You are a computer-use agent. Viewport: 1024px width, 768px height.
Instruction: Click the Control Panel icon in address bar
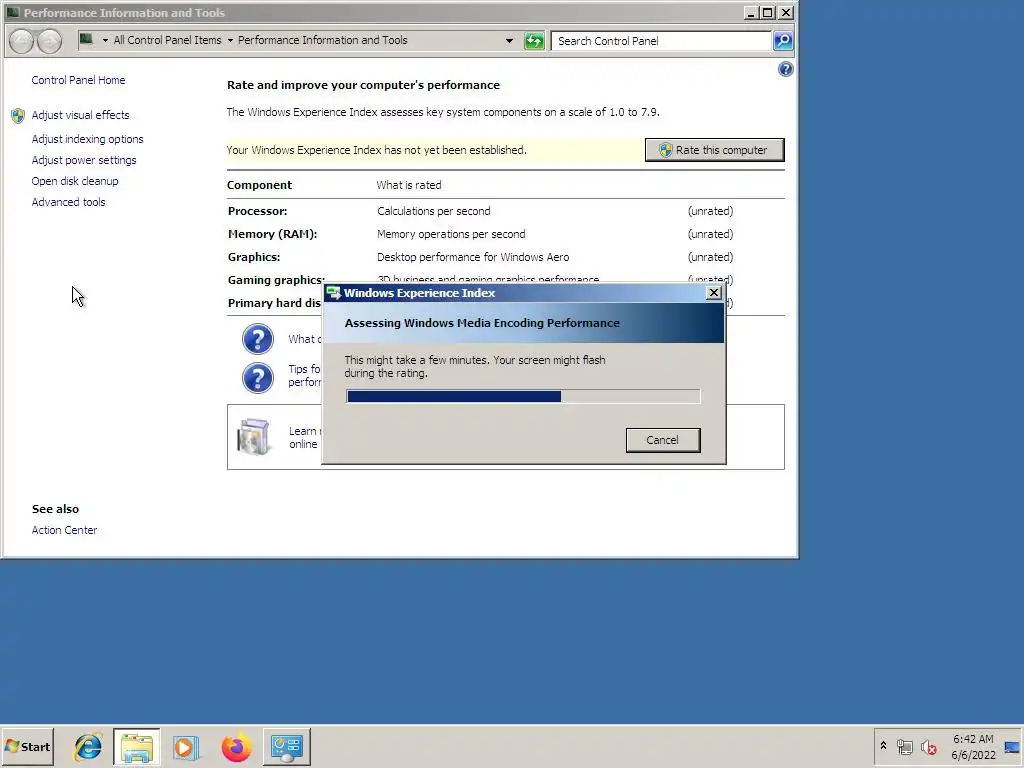pyautogui.click(x=86, y=40)
